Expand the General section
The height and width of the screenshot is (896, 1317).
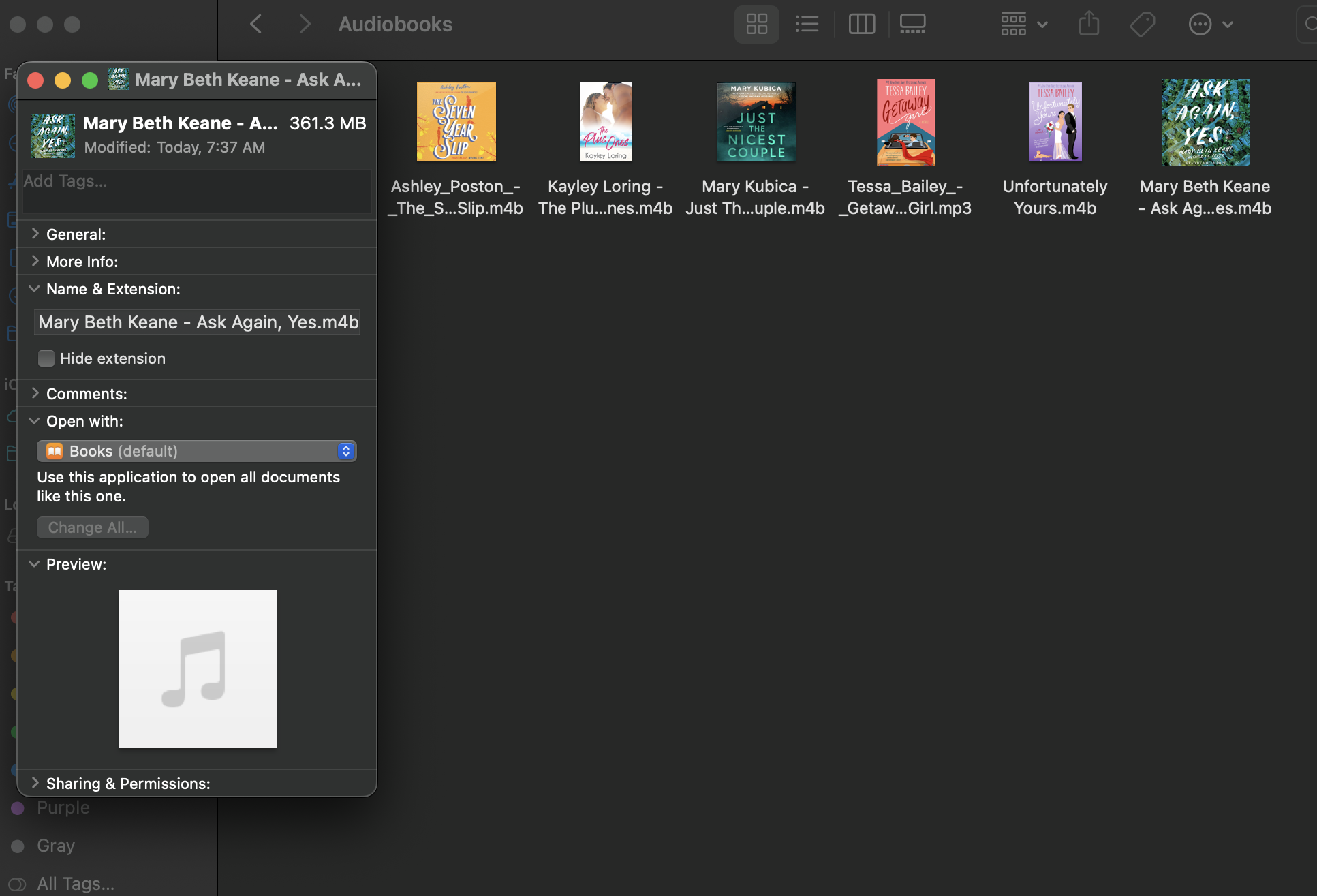click(x=35, y=234)
